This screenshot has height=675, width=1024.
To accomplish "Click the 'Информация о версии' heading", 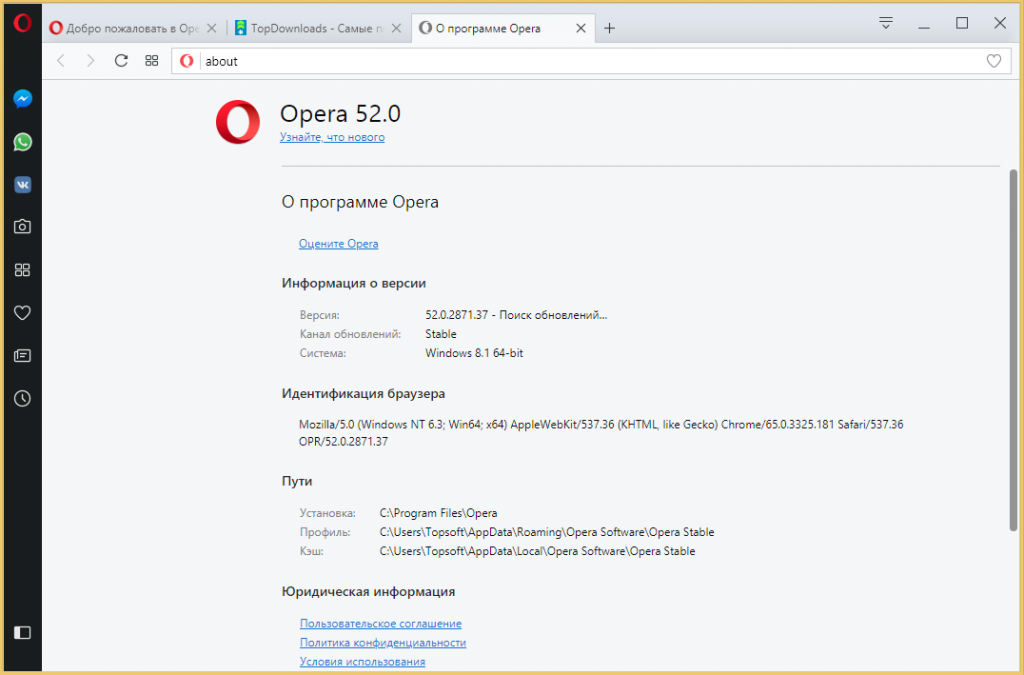I will click(354, 283).
